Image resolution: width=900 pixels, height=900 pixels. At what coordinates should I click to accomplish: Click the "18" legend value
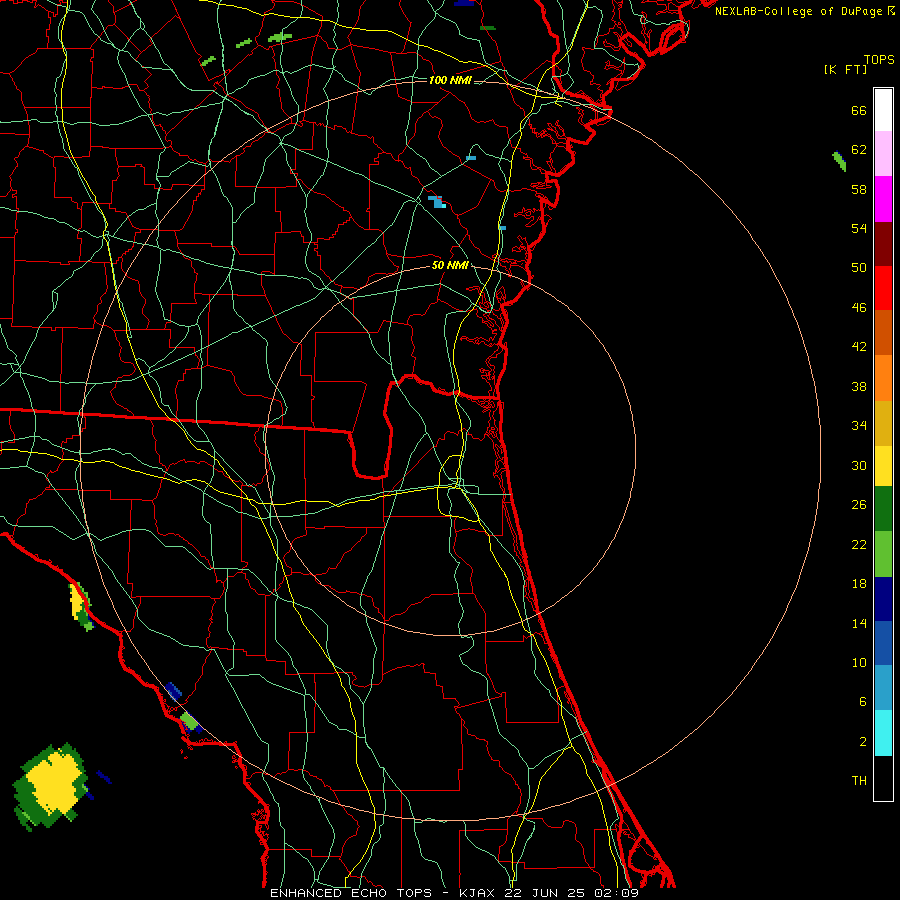[859, 584]
